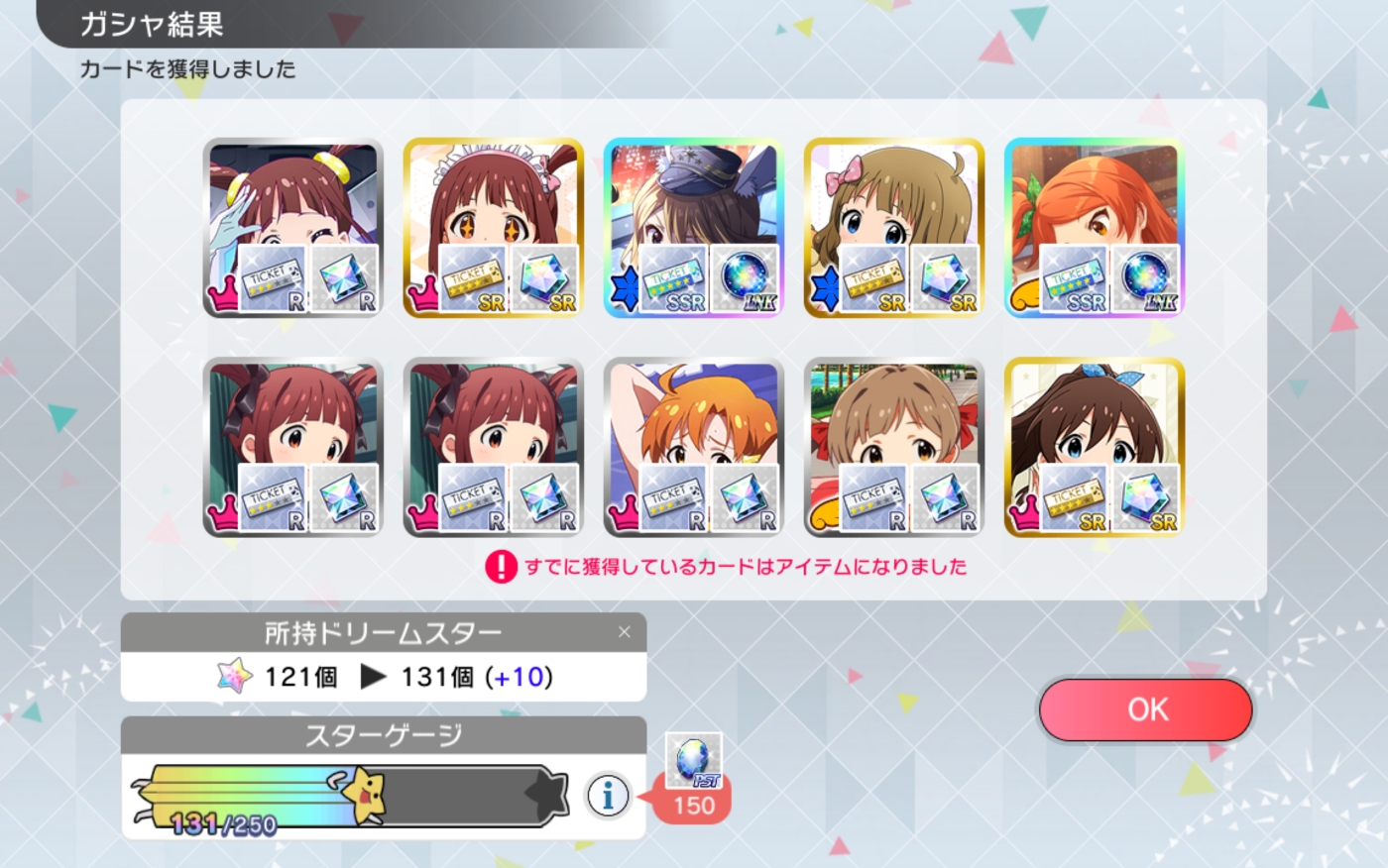Tap the SSR ticket on the police-cap card
The width and height of the screenshot is (1388, 868).
673,279
